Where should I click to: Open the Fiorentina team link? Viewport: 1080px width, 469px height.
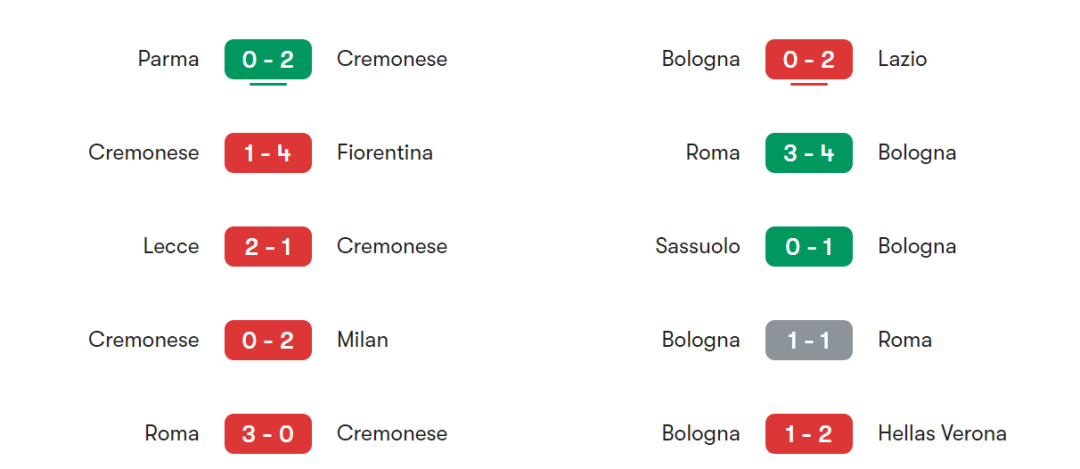(x=385, y=153)
